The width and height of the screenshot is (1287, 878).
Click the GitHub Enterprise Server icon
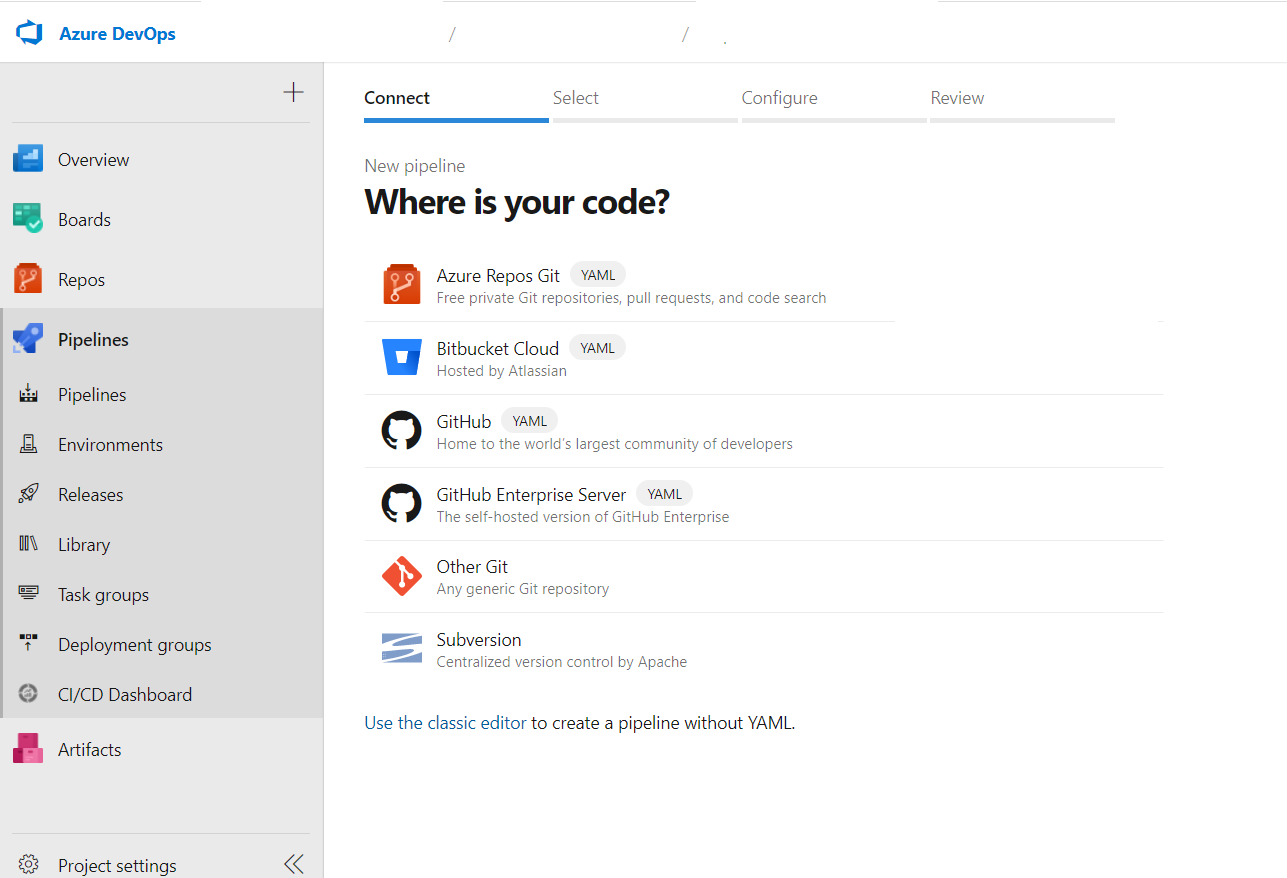tap(401, 503)
